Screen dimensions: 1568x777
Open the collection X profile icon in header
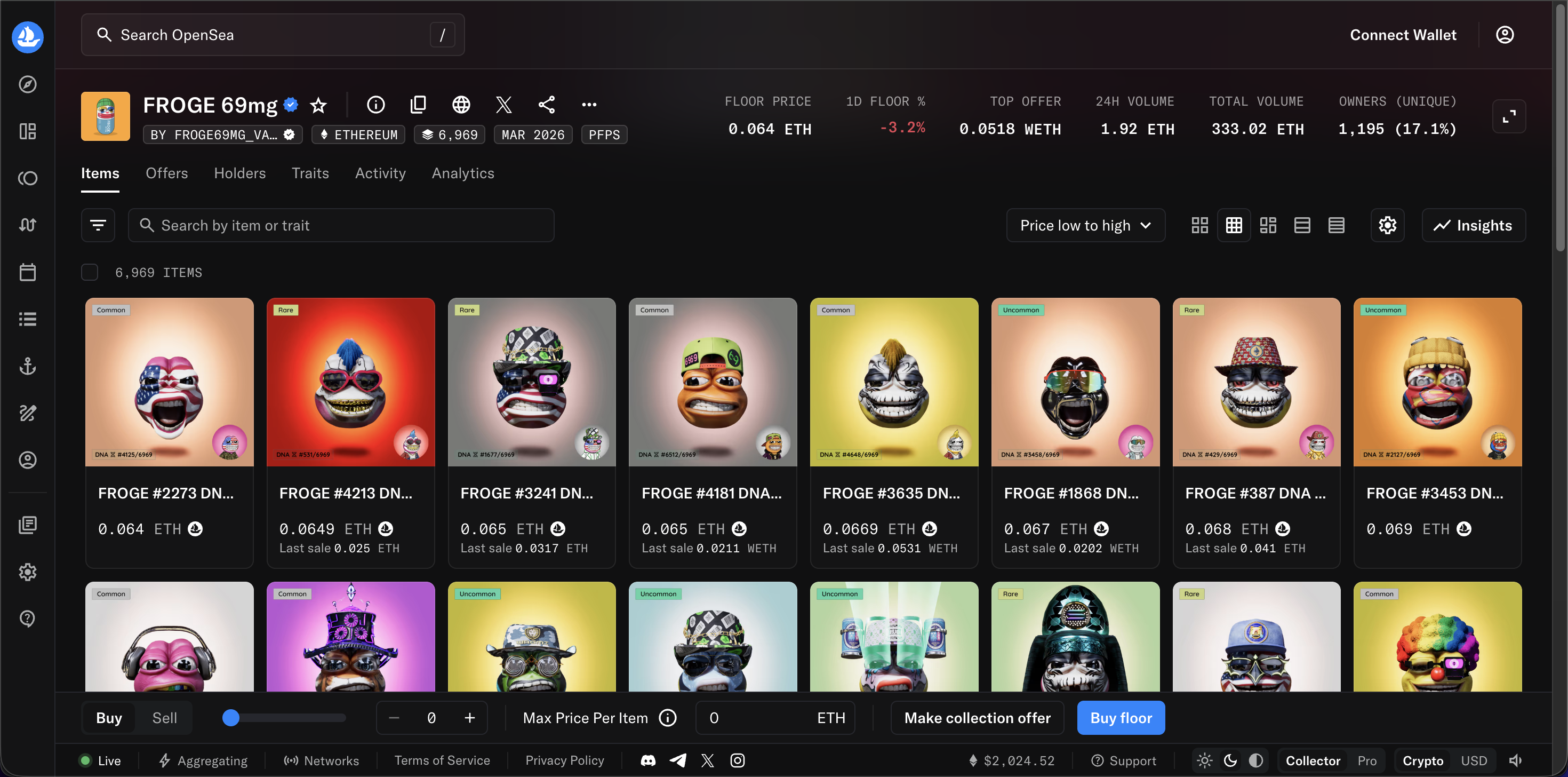click(x=503, y=105)
